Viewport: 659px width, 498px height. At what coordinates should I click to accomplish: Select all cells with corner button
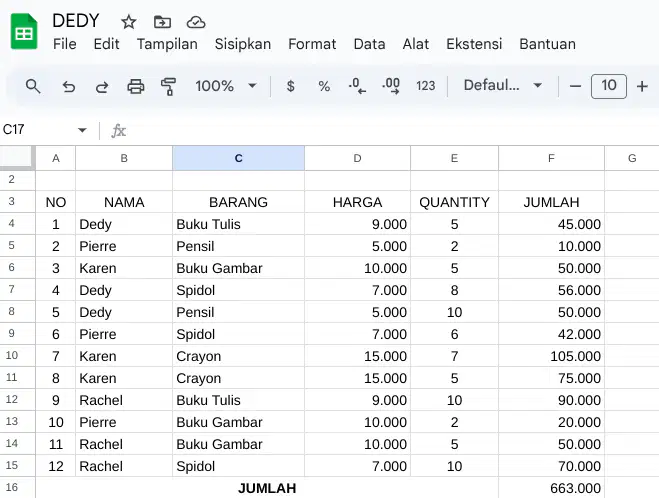pos(17,157)
